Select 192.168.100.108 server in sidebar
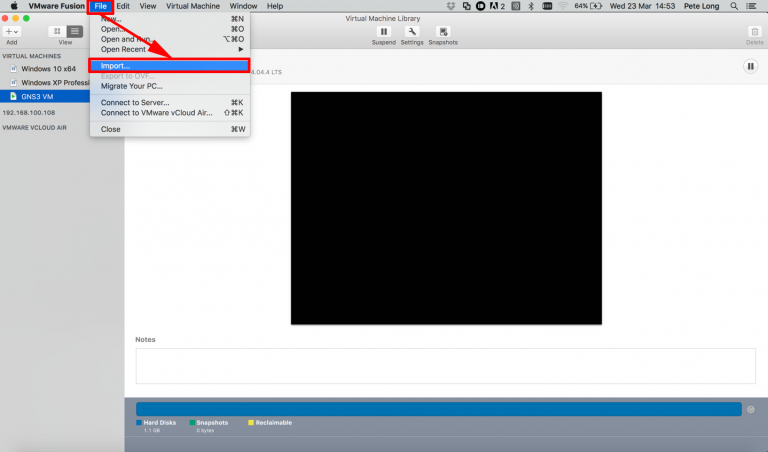This screenshot has width=768, height=452. [29, 113]
